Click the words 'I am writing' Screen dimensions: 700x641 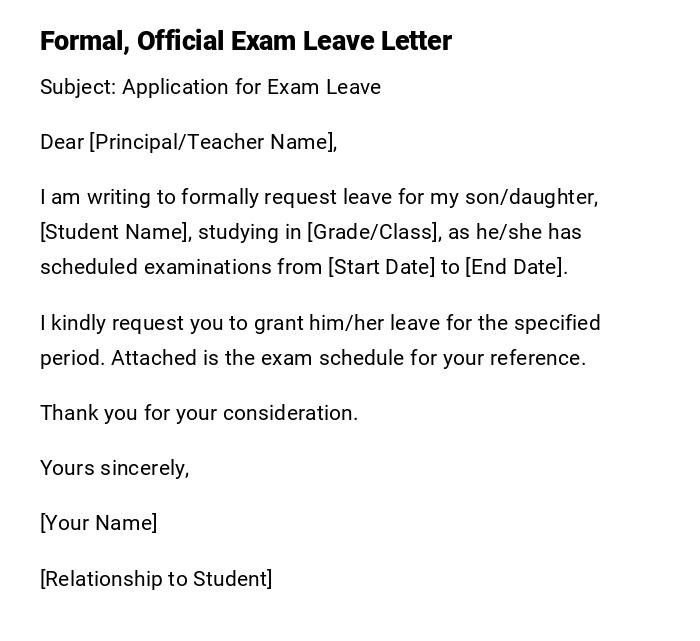92,197
